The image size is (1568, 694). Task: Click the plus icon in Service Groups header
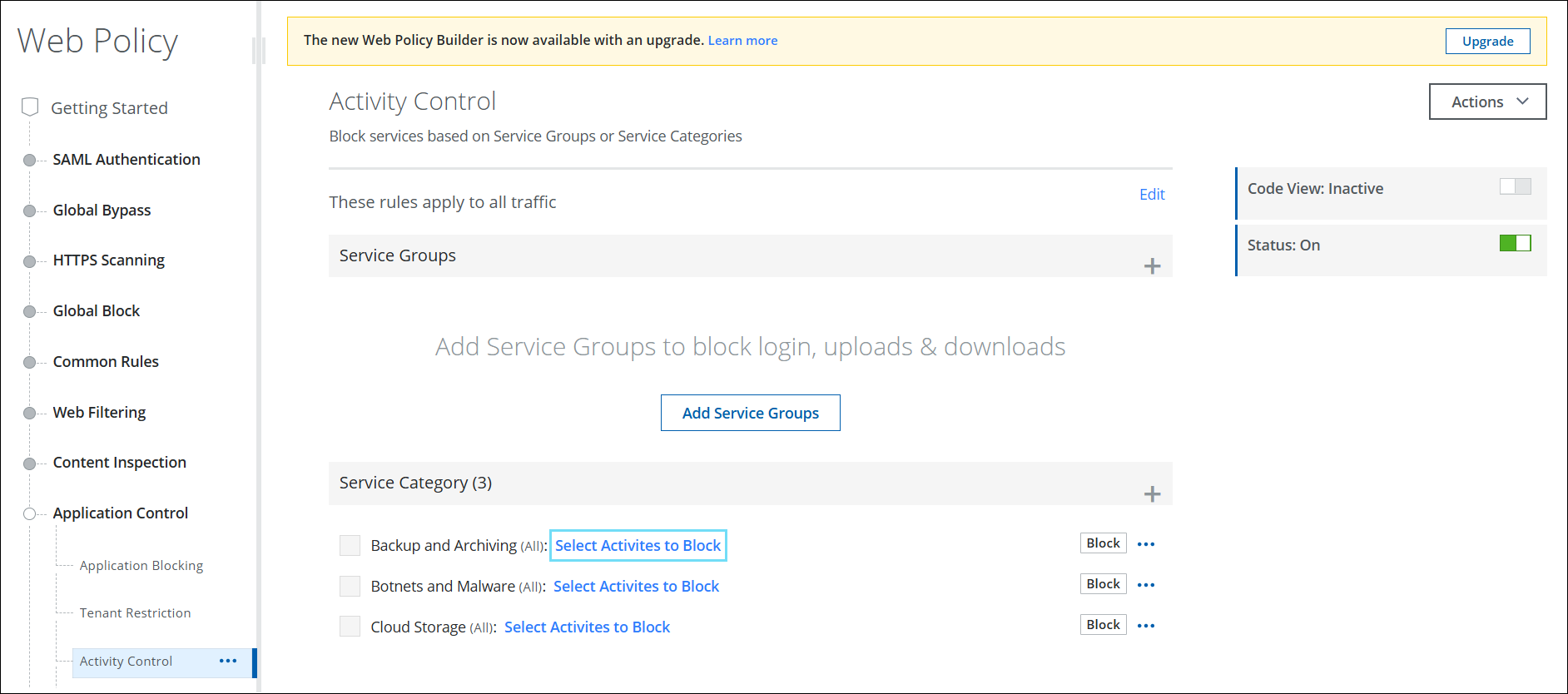click(1152, 266)
